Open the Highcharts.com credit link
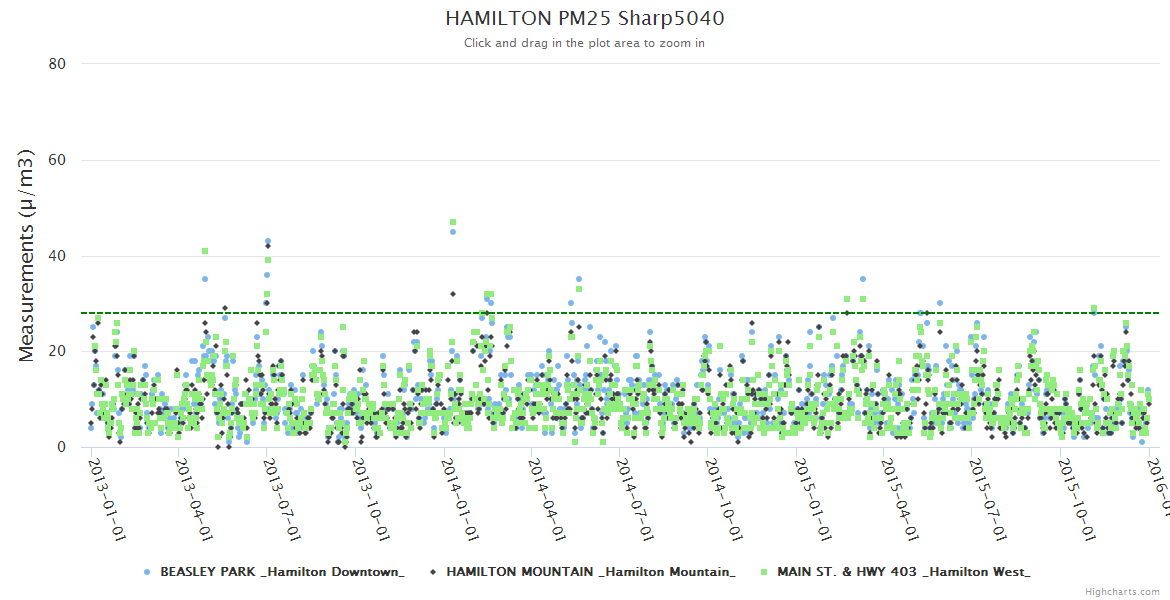The image size is (1170, 600). point(1123,592)
